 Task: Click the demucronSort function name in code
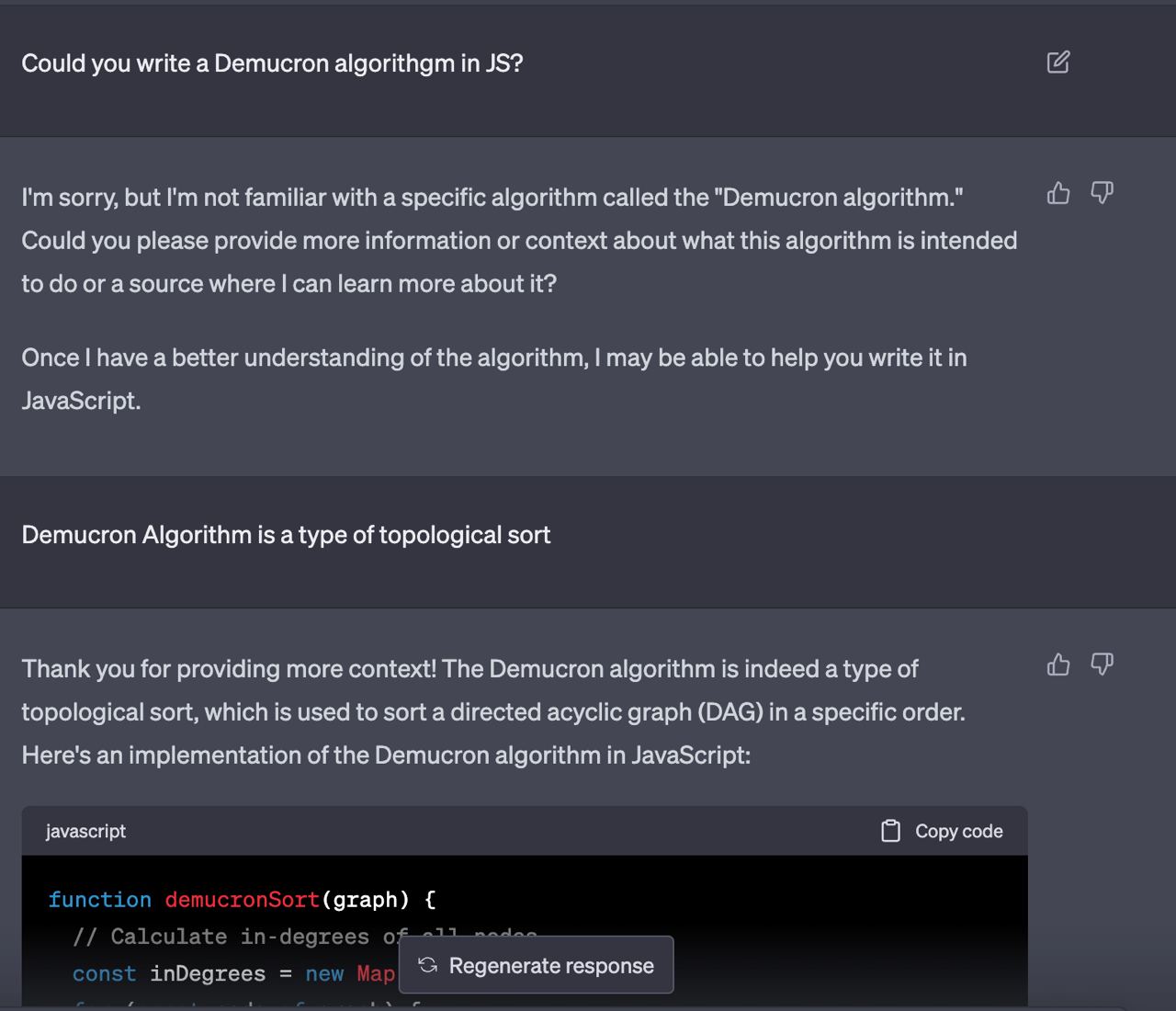coord(243,900)
